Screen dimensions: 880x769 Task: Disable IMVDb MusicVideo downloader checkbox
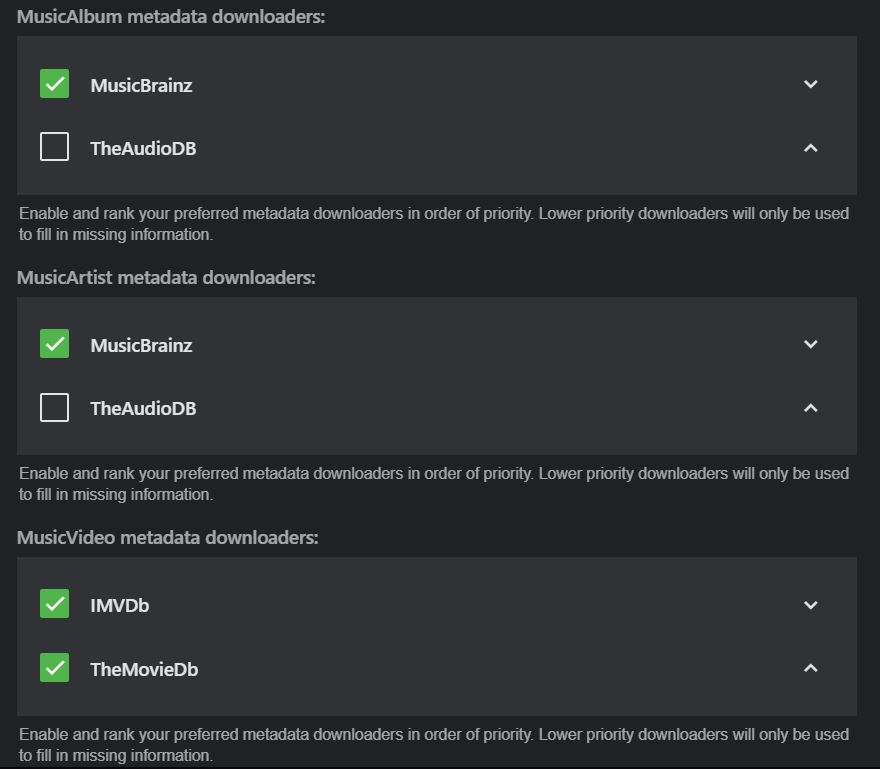tap(55, 605)
